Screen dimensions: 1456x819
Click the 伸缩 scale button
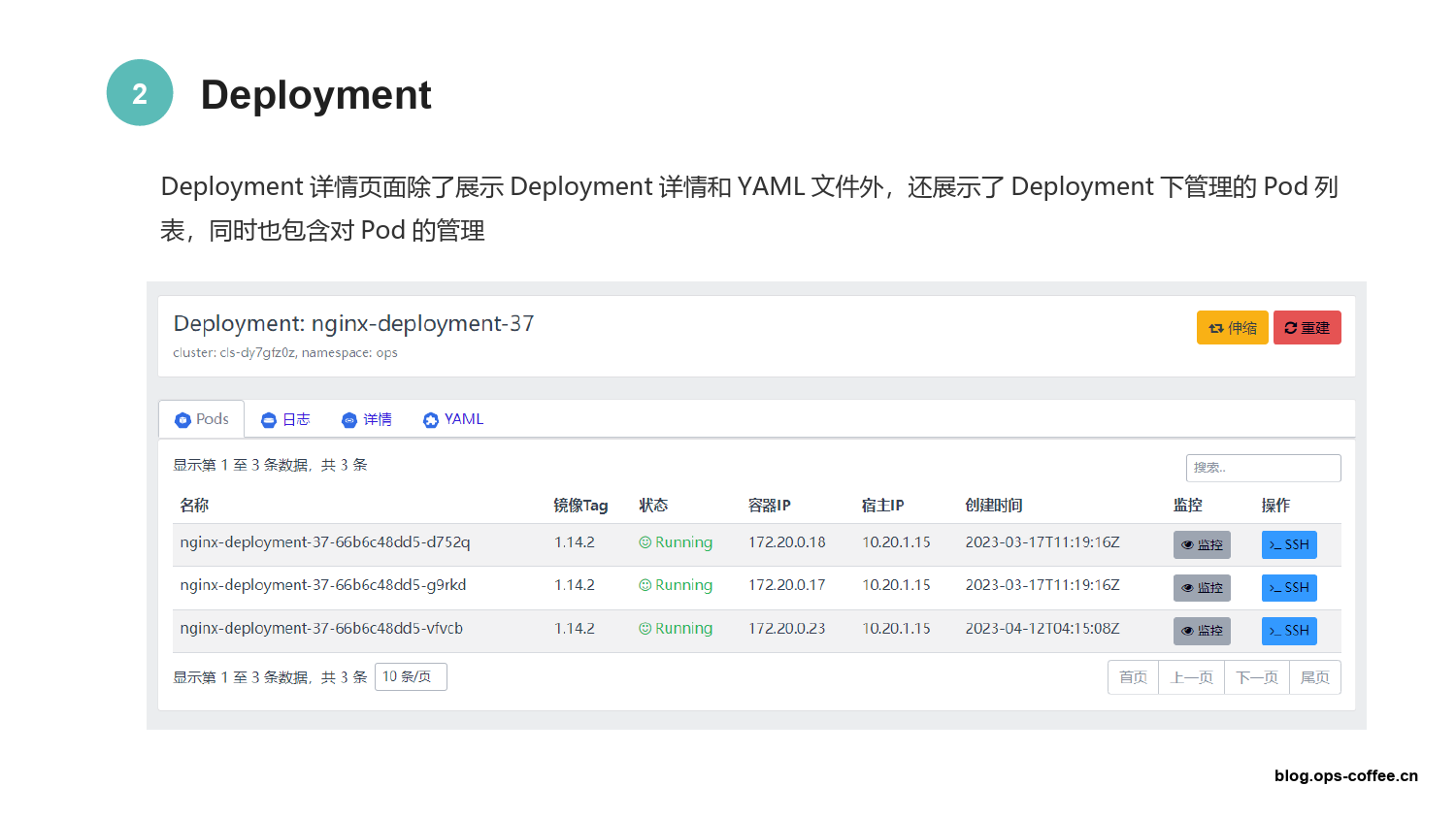[1232, 328]
